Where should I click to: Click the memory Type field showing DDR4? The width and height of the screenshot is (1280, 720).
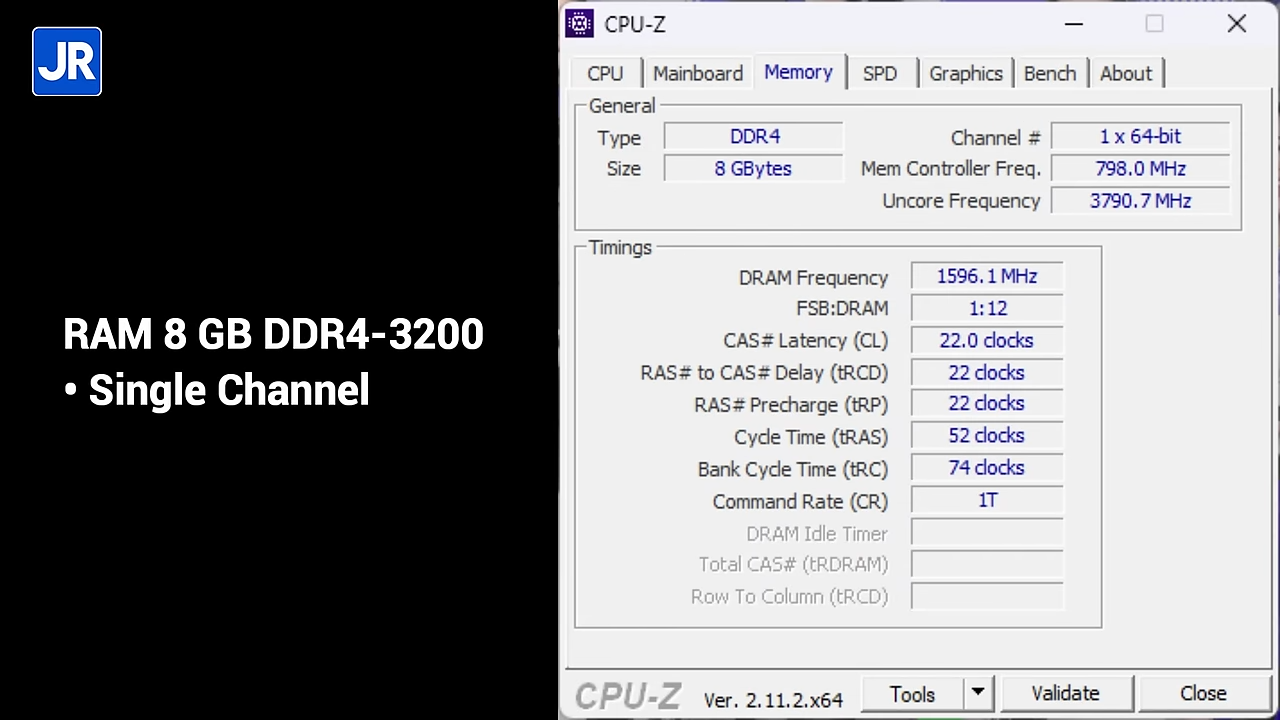click(x=754, y=137)
